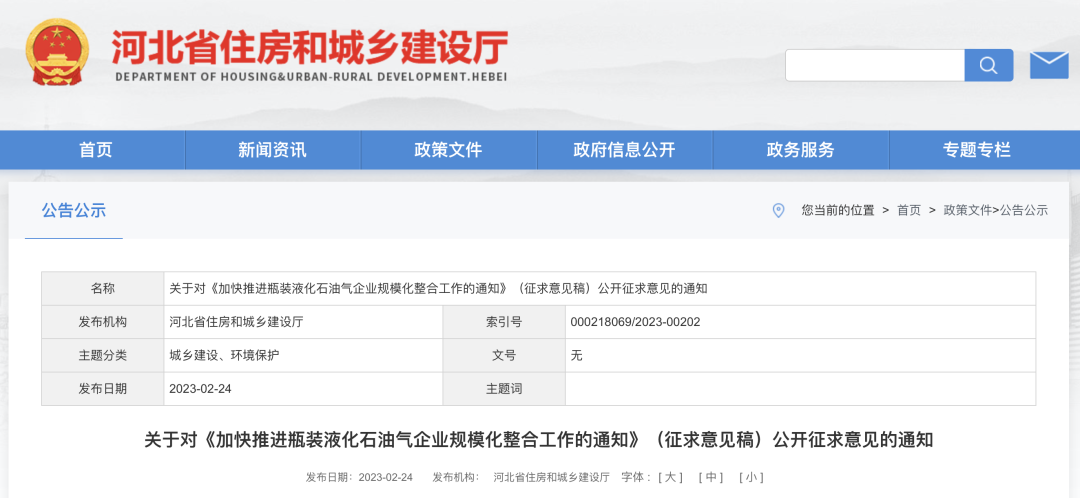Image resolution: width=1080 pixels, height=498 pixels.
Task: Click the national emblem logo
Action: coord(57,52)
